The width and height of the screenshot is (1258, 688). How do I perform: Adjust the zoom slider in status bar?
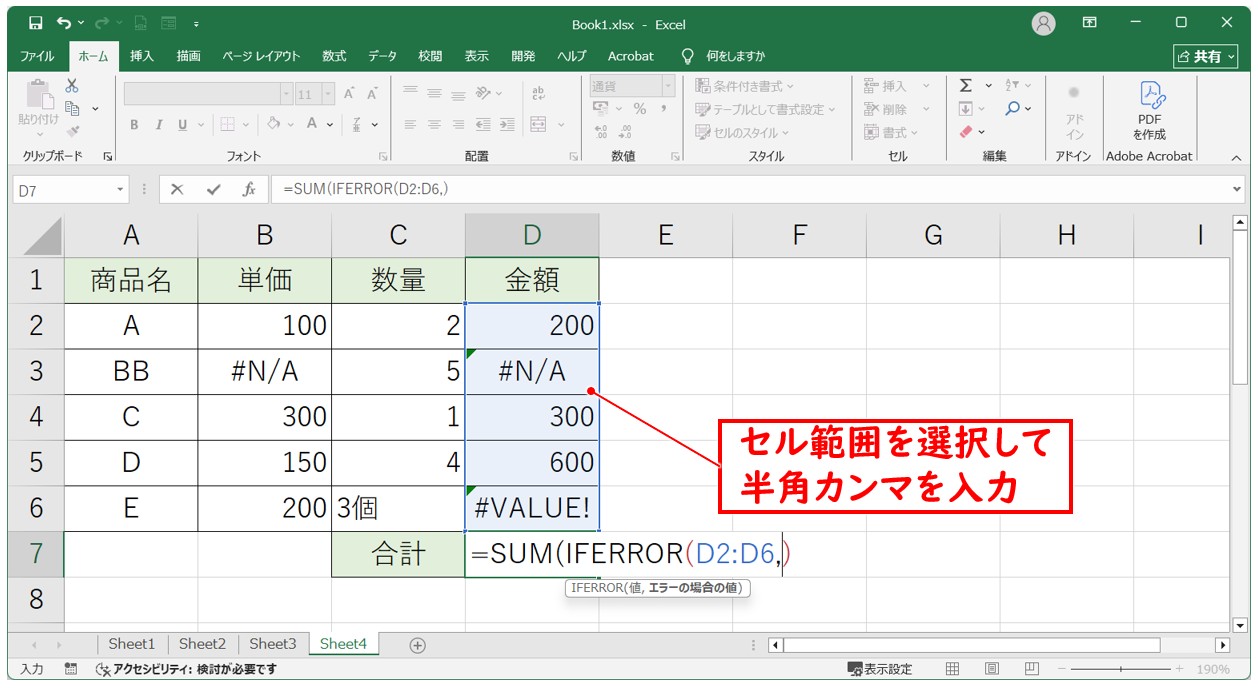[1120, 669]
